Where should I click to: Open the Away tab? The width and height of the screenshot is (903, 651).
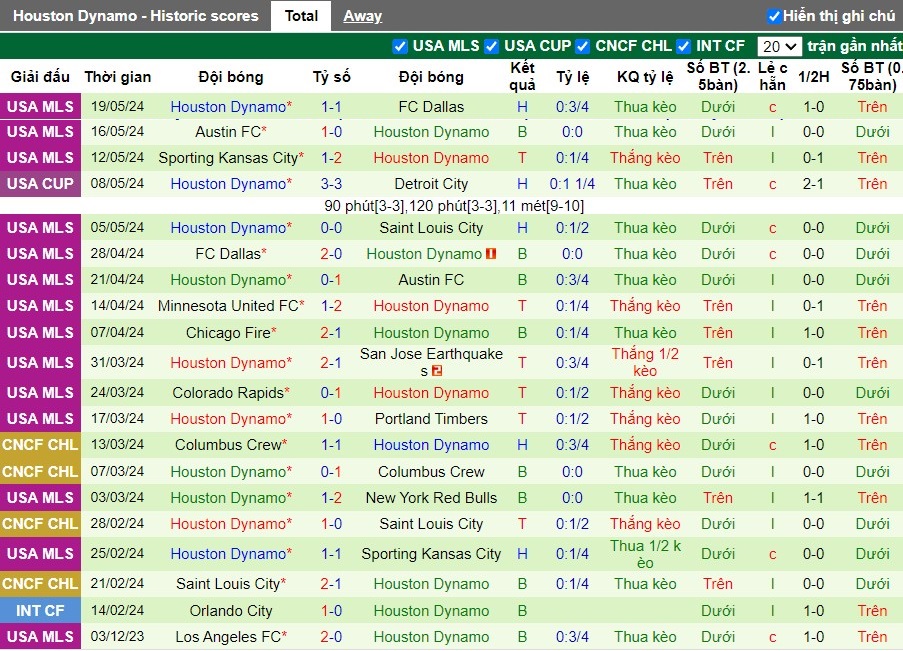362,16
